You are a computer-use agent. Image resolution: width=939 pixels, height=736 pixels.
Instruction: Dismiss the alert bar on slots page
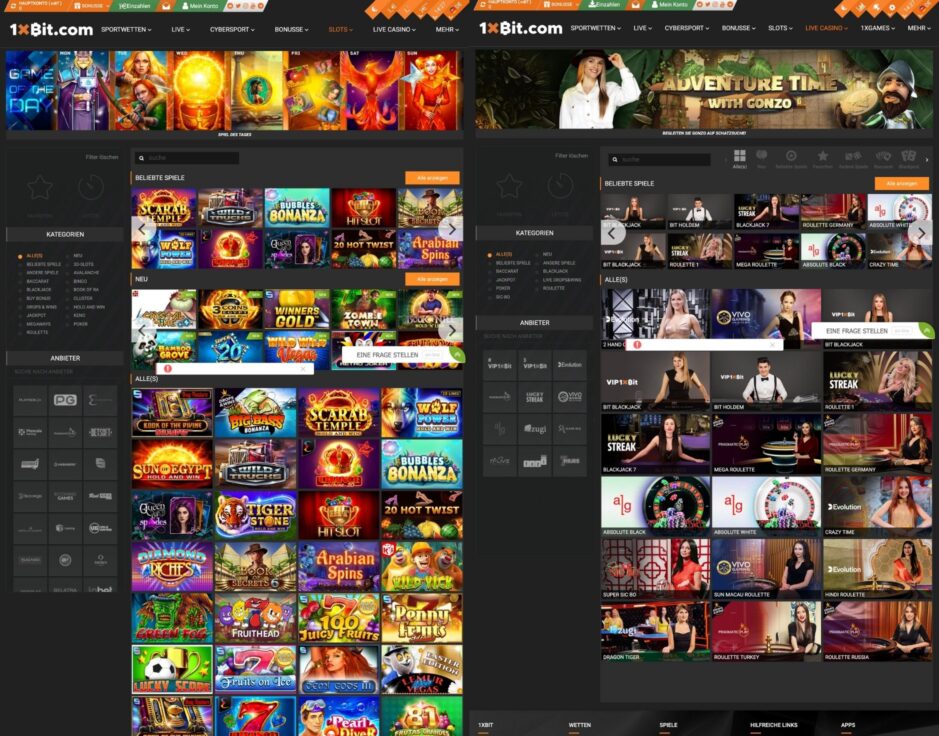(x=303, y=369)
